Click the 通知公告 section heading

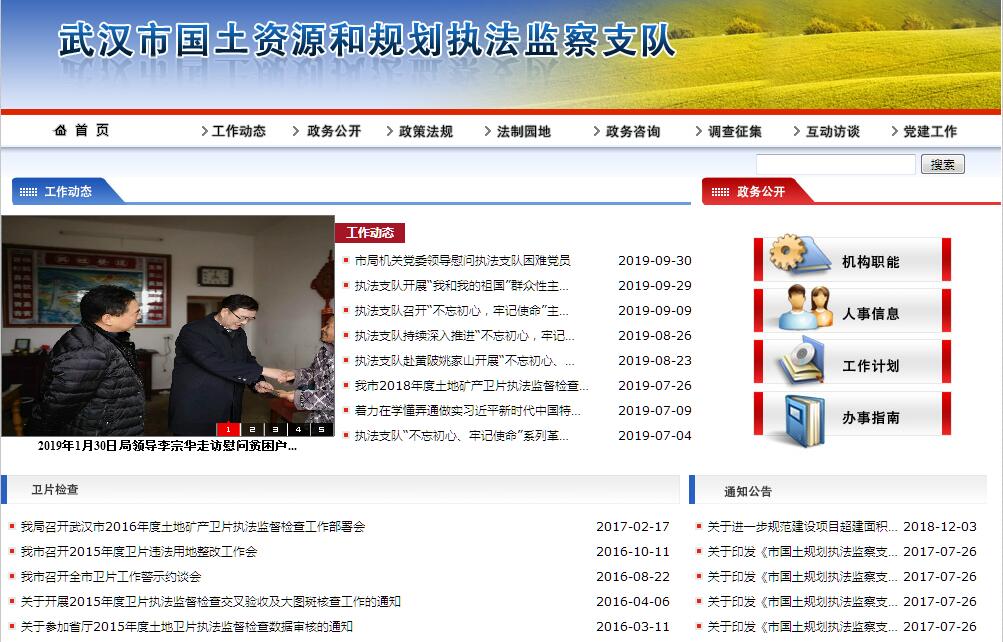tap(748, 491)
